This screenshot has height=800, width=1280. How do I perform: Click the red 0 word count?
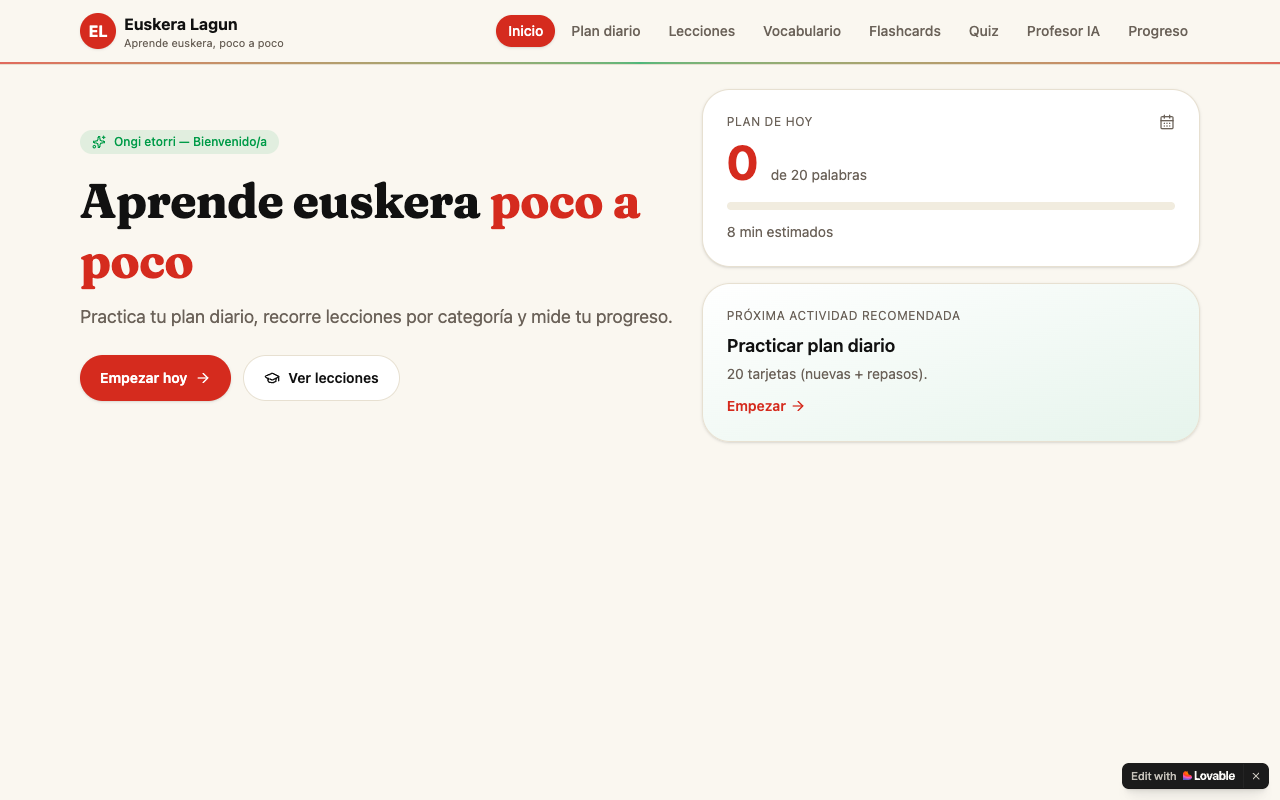742,164
